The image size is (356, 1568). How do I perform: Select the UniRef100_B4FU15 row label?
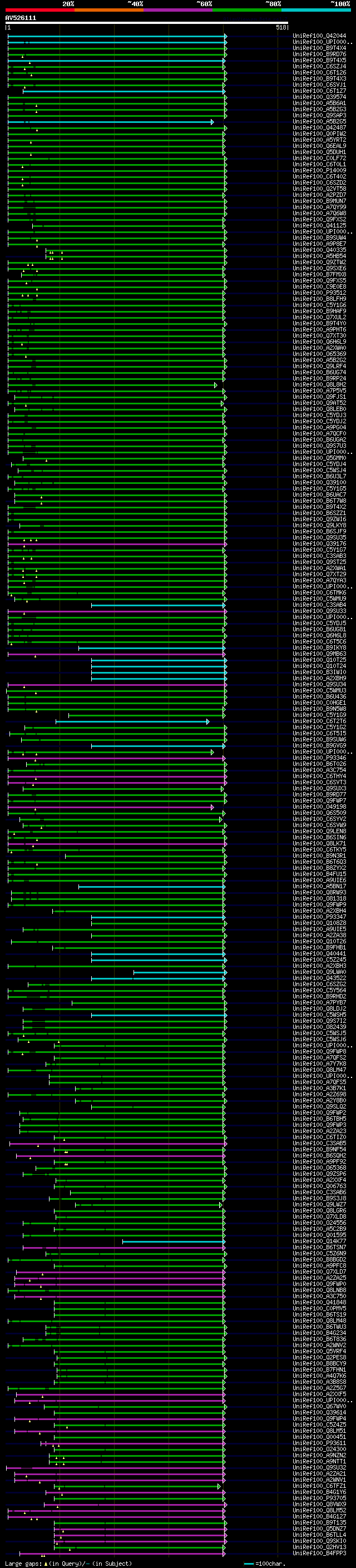tap(319, 874)
